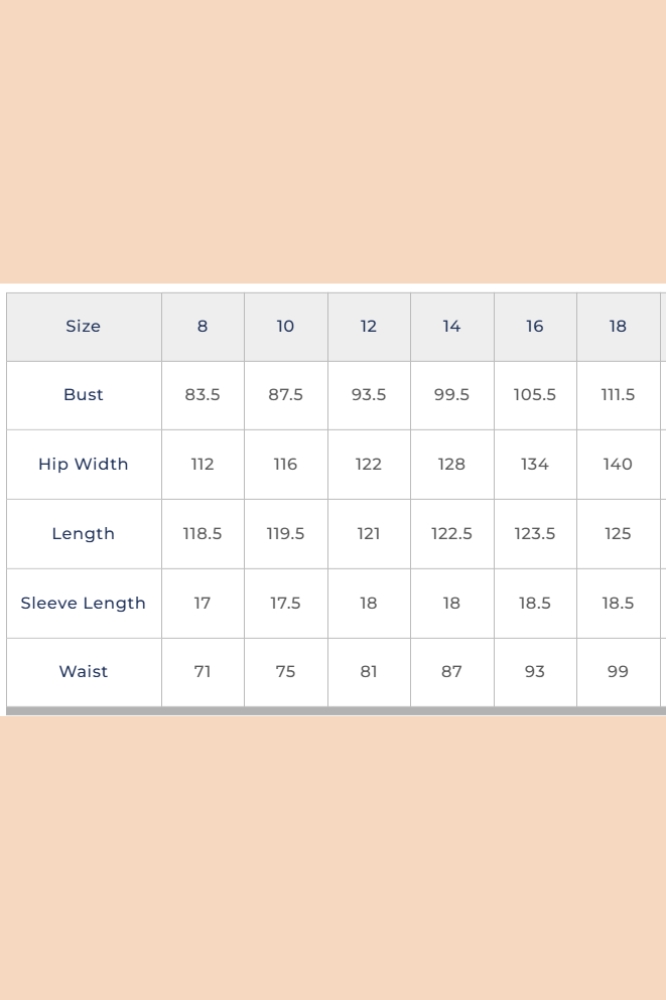Click bust value 105.5 cell

click(534, 395)
